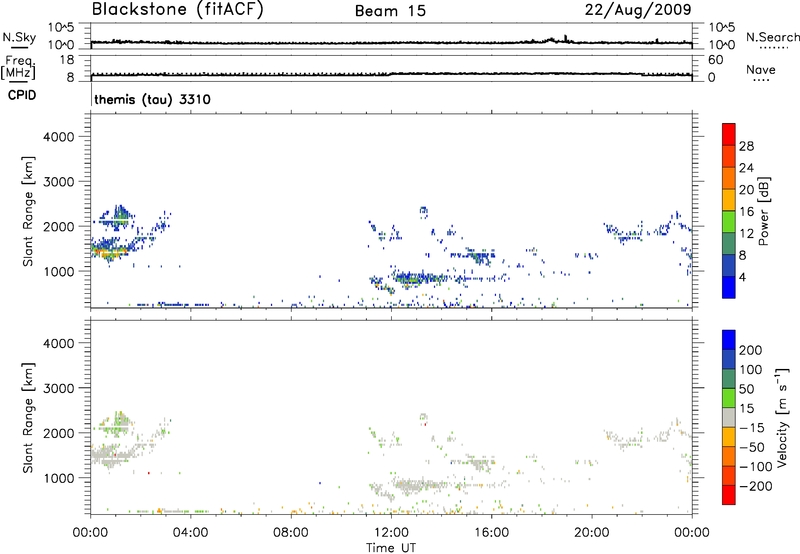
Task: Click the 'Time UT' axis label
Action: coord(391,548)
